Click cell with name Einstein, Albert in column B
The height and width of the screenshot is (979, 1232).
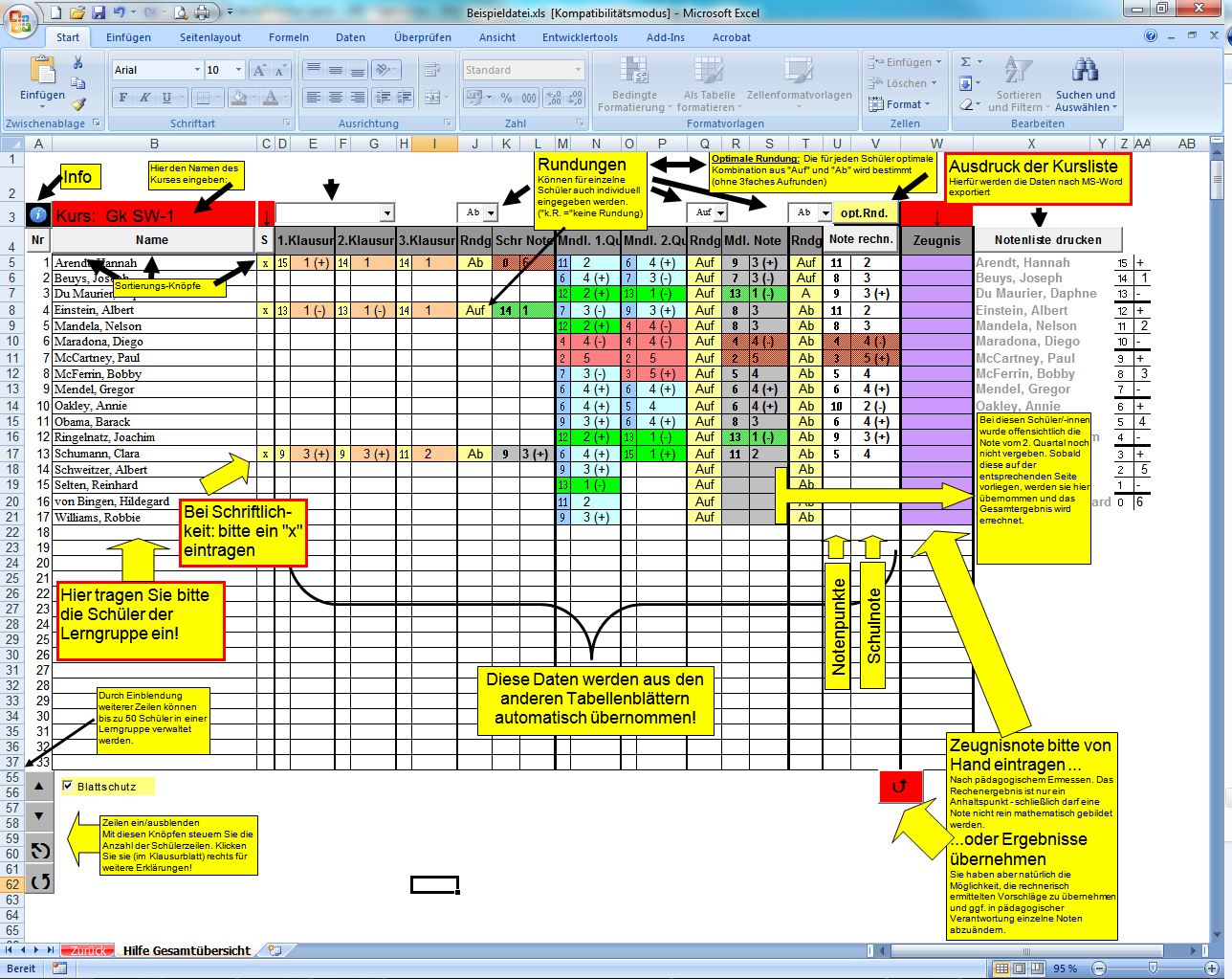click(x=154, y=310)
